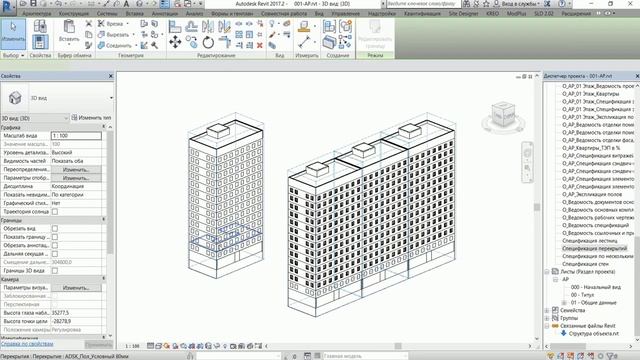Select the Rotate circular arrow tool
The image size is (640, 360).
208,42
